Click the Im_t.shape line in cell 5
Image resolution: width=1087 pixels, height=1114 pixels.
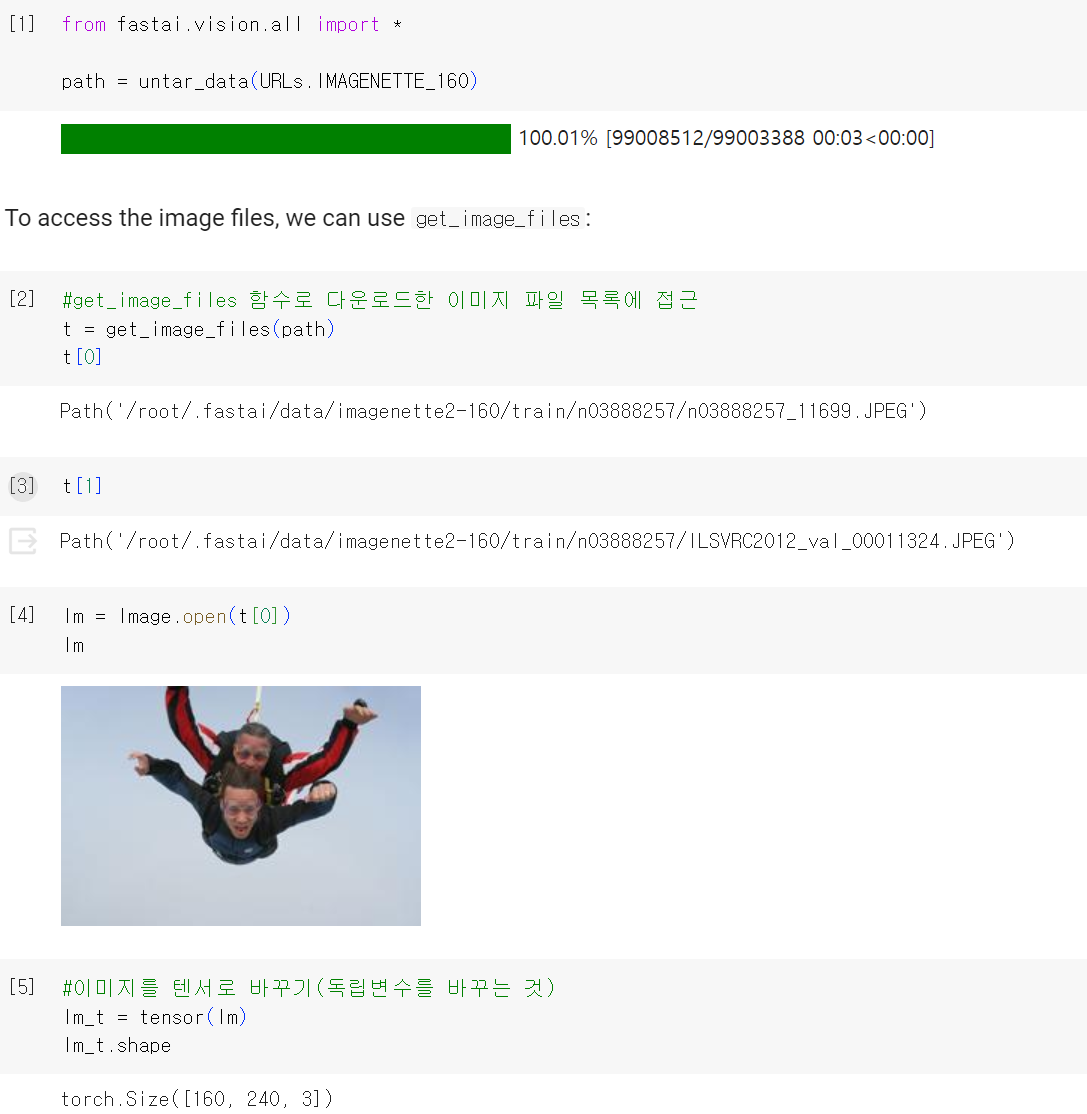coord(117,1046)
